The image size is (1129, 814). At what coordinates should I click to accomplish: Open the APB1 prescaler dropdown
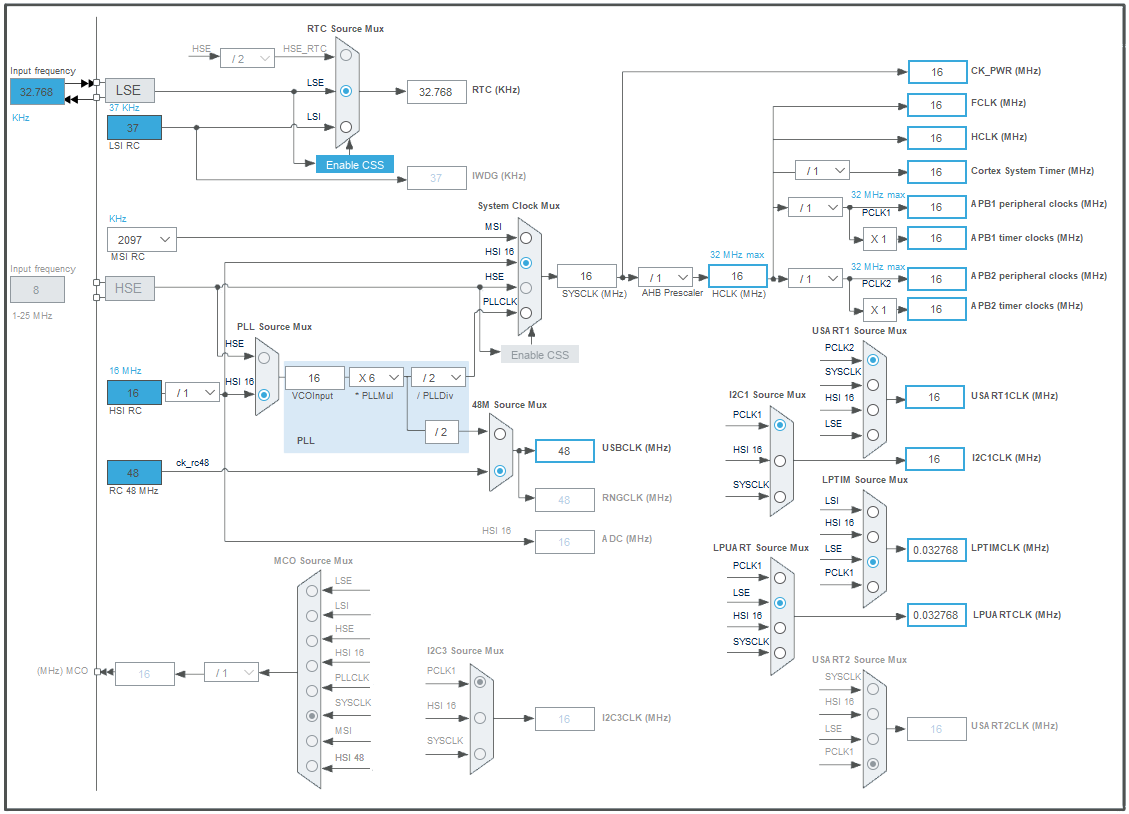[x=815, y=206]
